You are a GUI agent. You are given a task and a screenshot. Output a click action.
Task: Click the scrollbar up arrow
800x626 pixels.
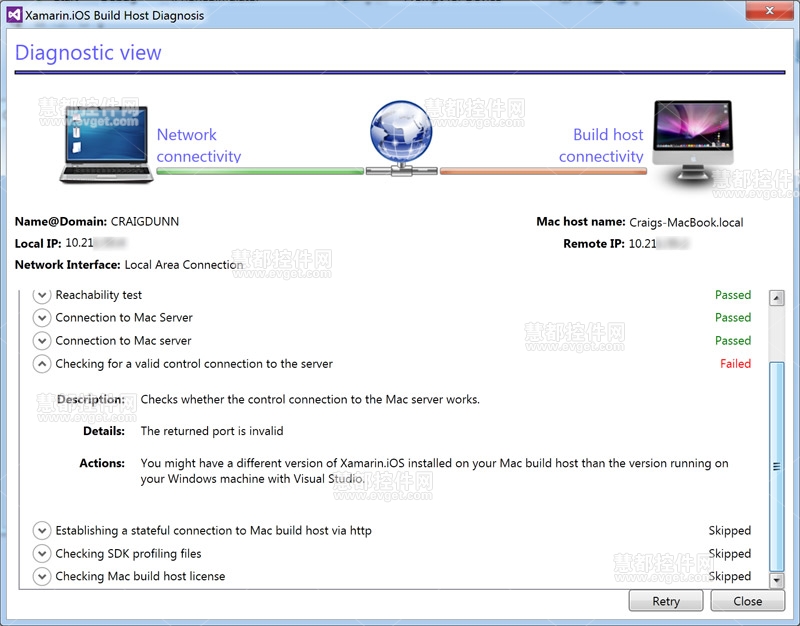[x=777, y=297]
